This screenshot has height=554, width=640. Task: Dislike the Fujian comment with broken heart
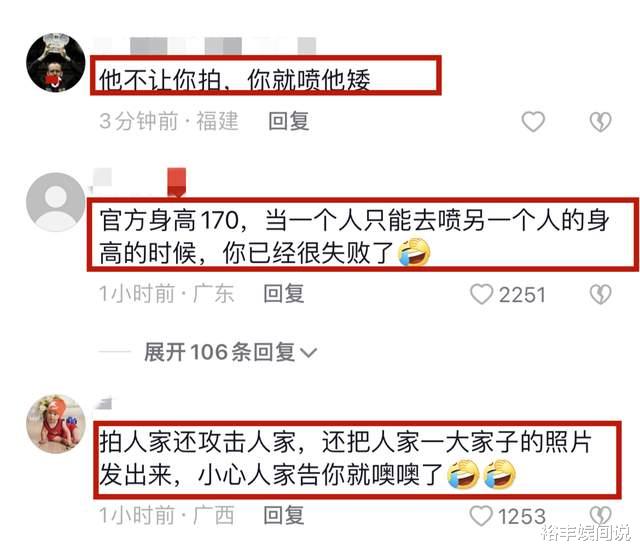[600, 122]
